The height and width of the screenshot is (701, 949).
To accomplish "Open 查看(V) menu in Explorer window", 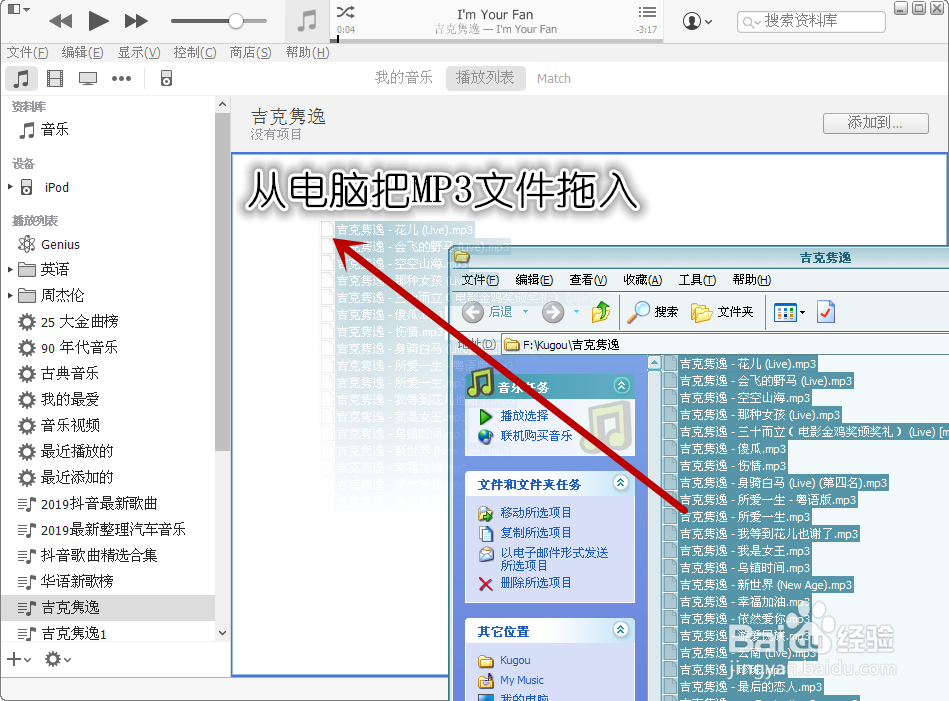I will click(x=588, y=280).
